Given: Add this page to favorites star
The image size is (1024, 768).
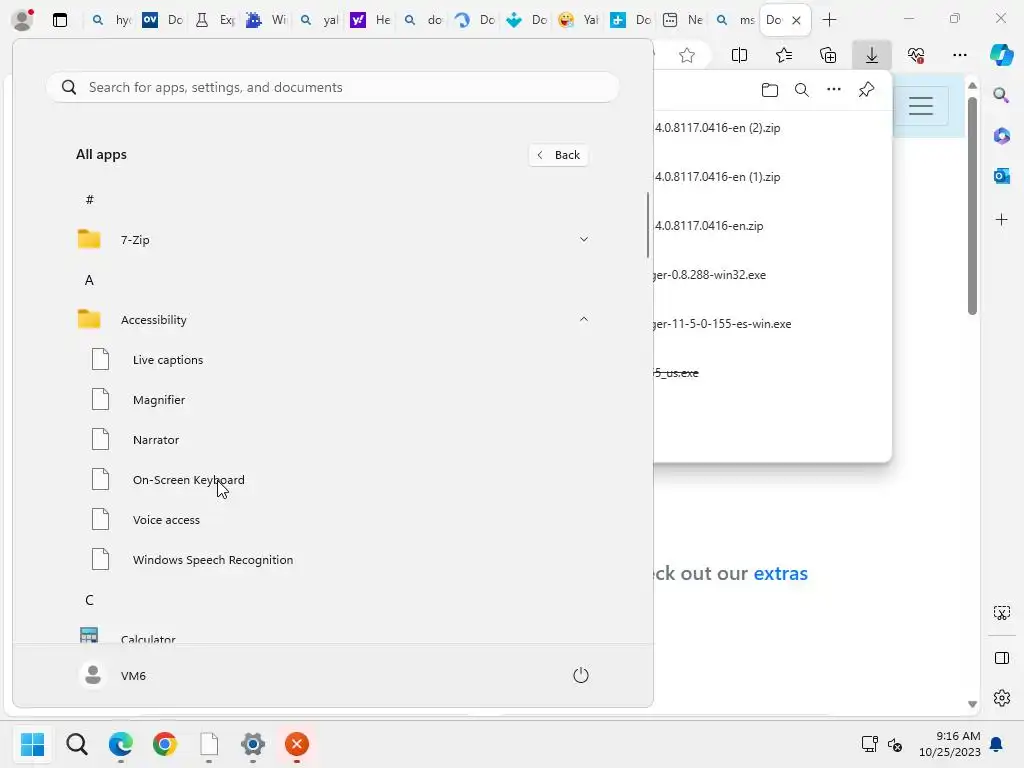Looking at the screenshot, I should pos(686,56).
